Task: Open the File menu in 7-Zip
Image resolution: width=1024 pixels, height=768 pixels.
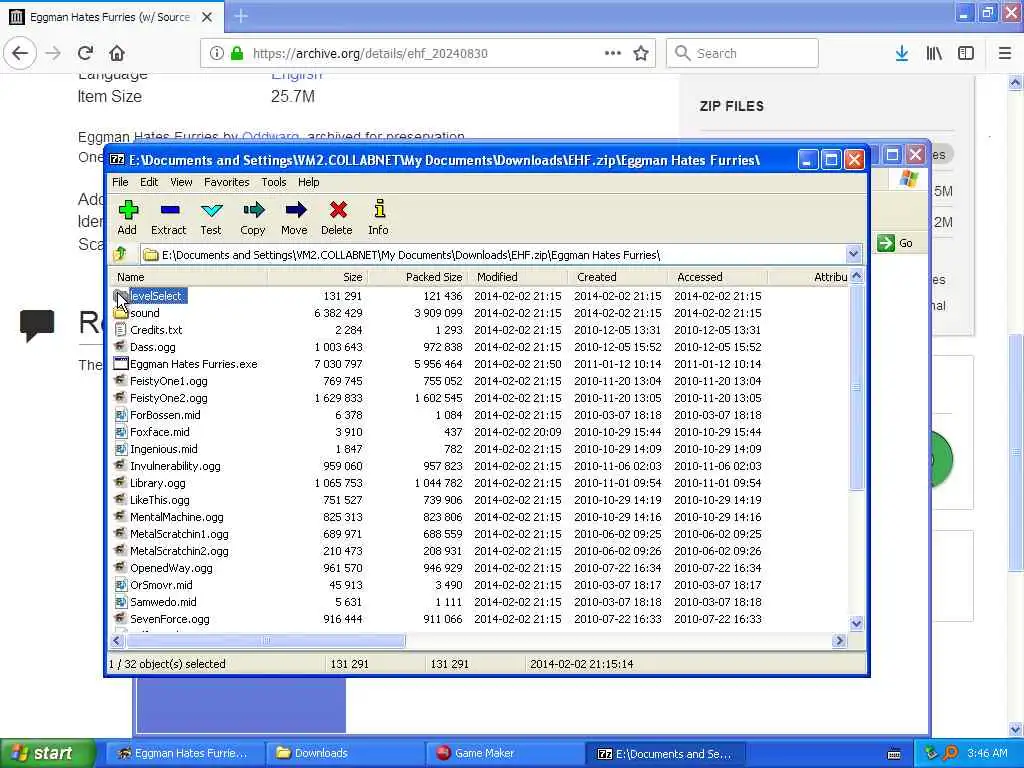Action: click(x=120, y=182)
